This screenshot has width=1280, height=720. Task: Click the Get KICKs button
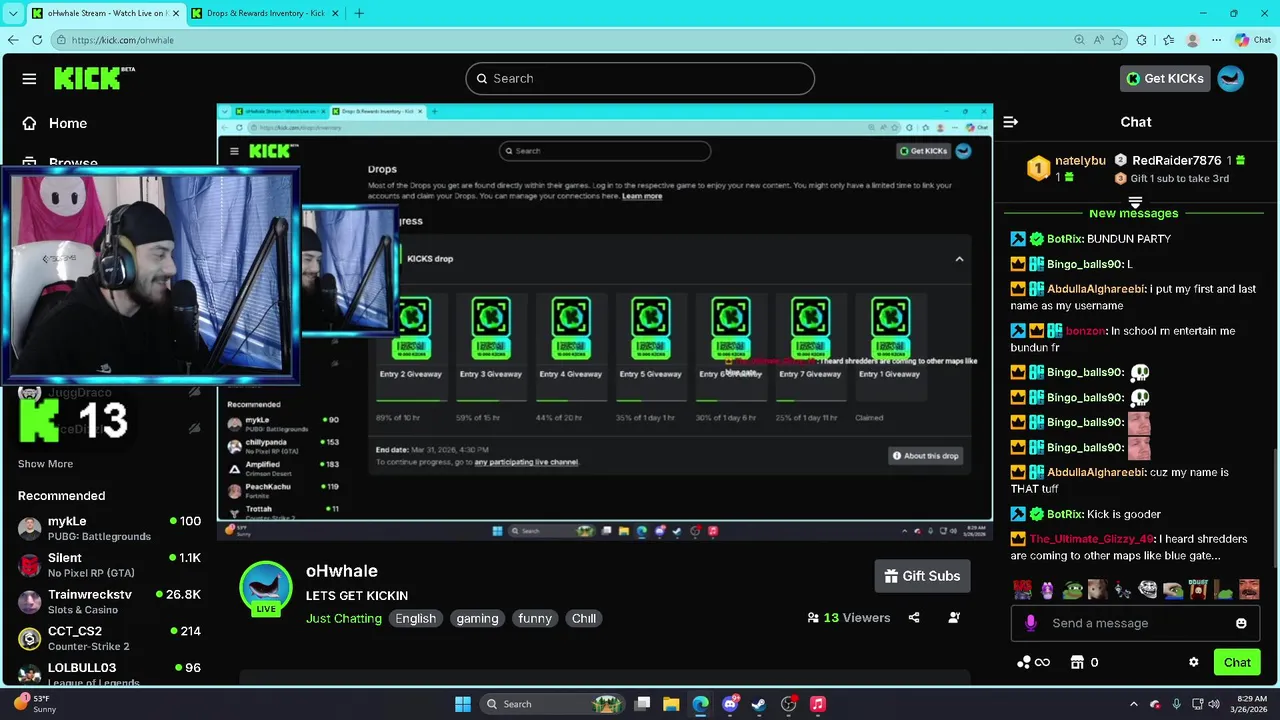1165,78
